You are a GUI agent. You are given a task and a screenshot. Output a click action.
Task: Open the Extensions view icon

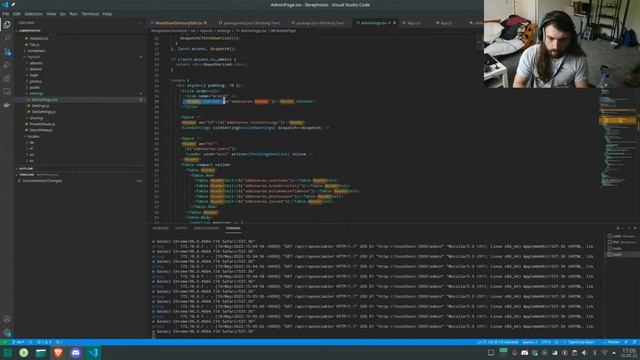pyautogui.click(x=7, y=78)
